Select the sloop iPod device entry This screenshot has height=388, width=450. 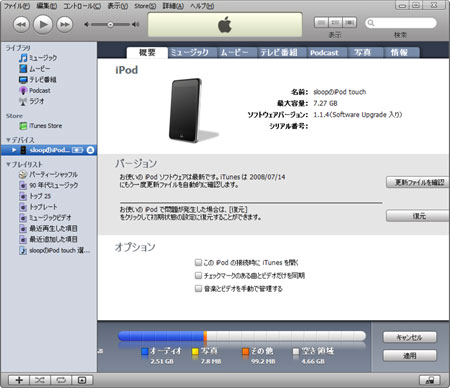point(49,150)
